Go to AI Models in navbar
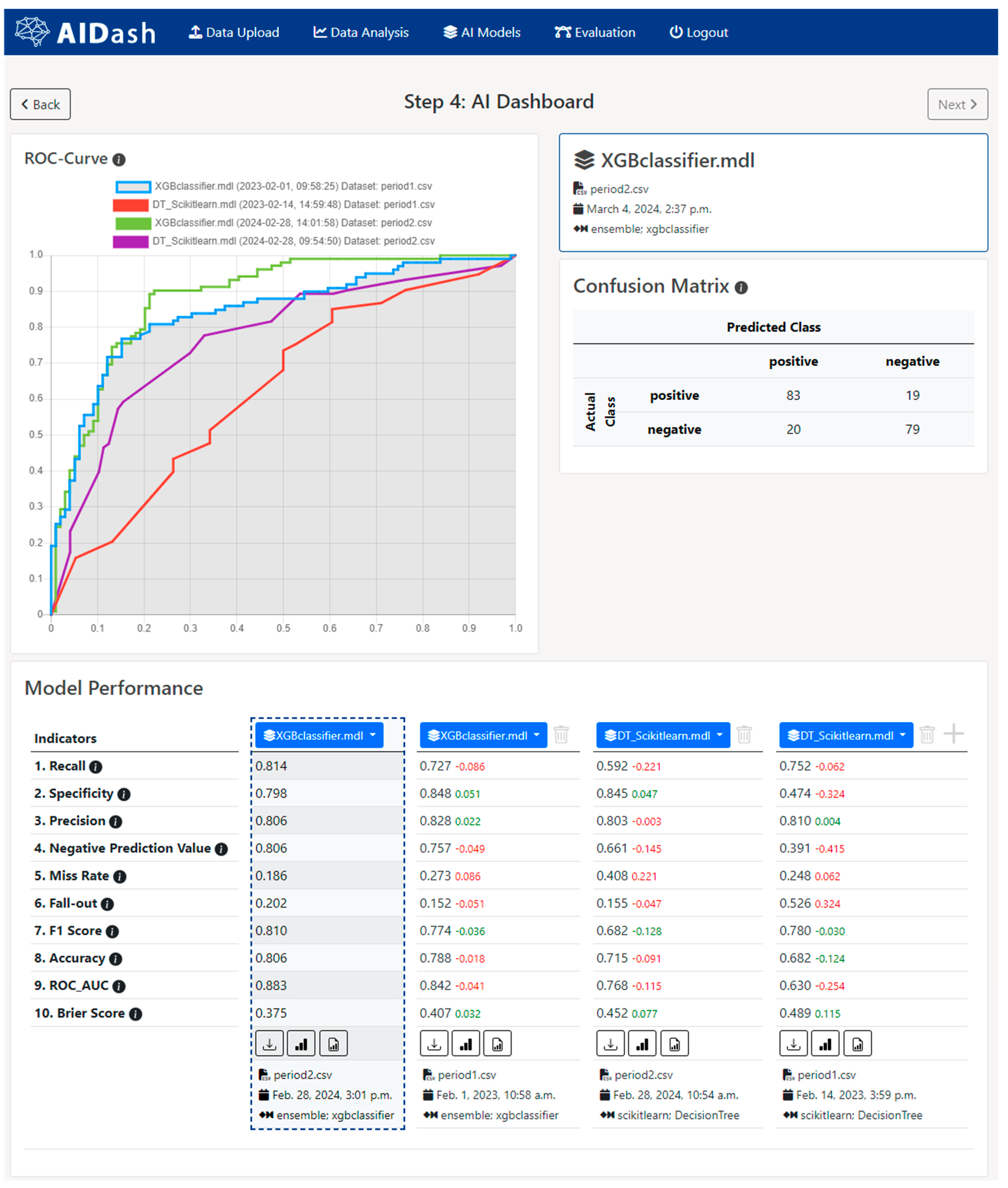Screen dimensions: 1008x1188 point(482,33)
